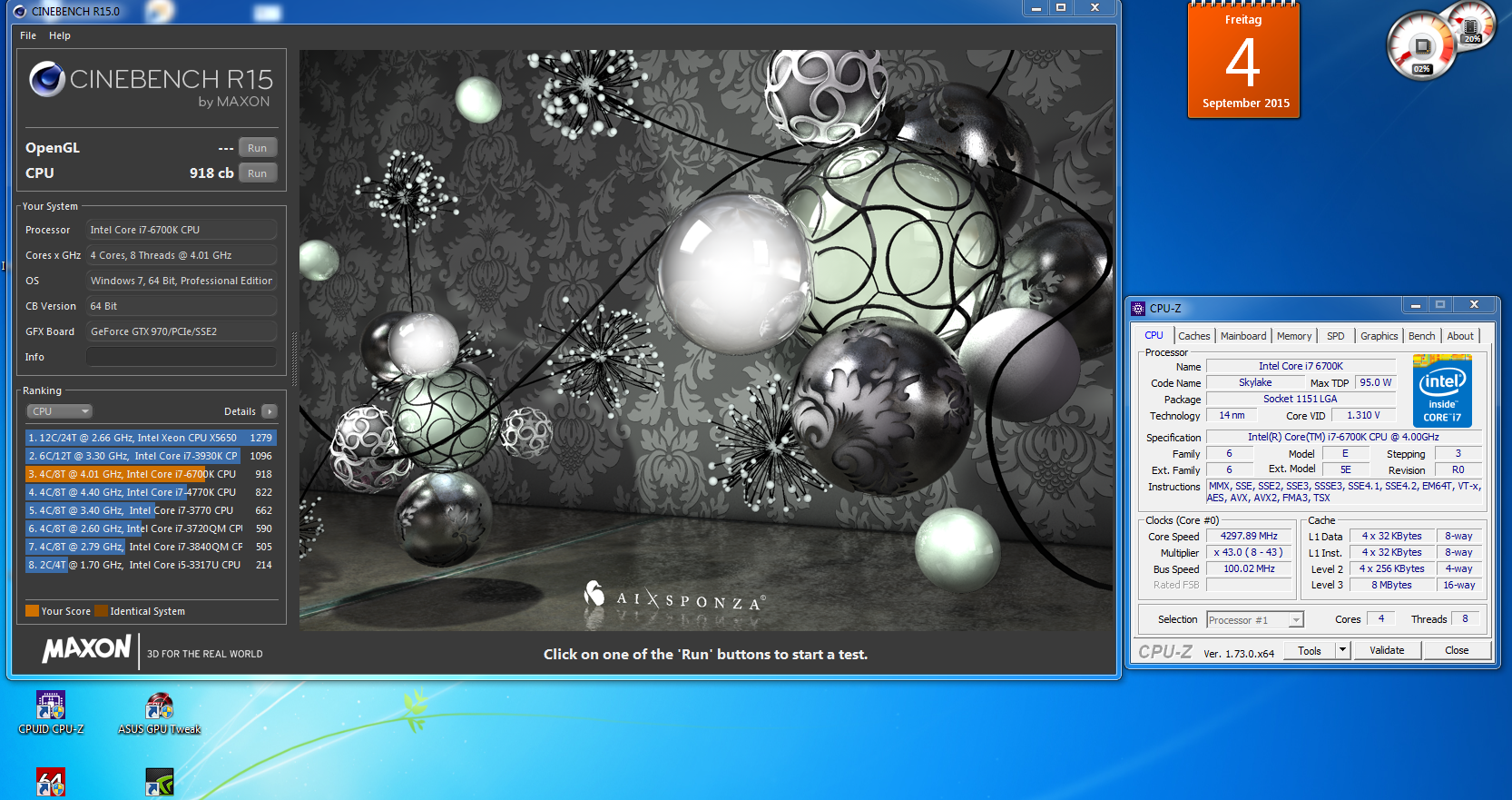Switch to Graphics tab in CPU-Z

[1379, 336]
